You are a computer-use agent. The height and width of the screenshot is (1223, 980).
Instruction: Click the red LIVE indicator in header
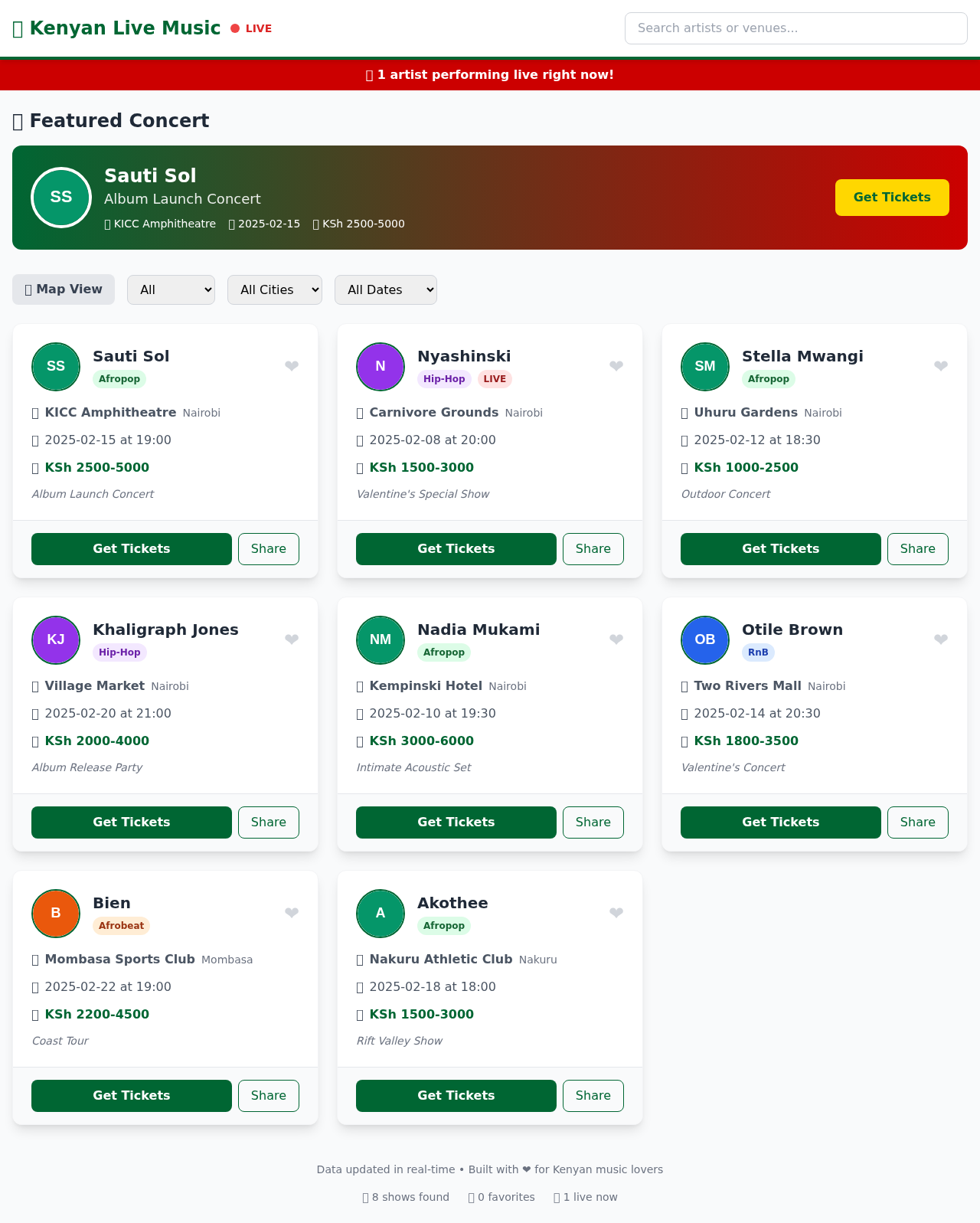251,28
